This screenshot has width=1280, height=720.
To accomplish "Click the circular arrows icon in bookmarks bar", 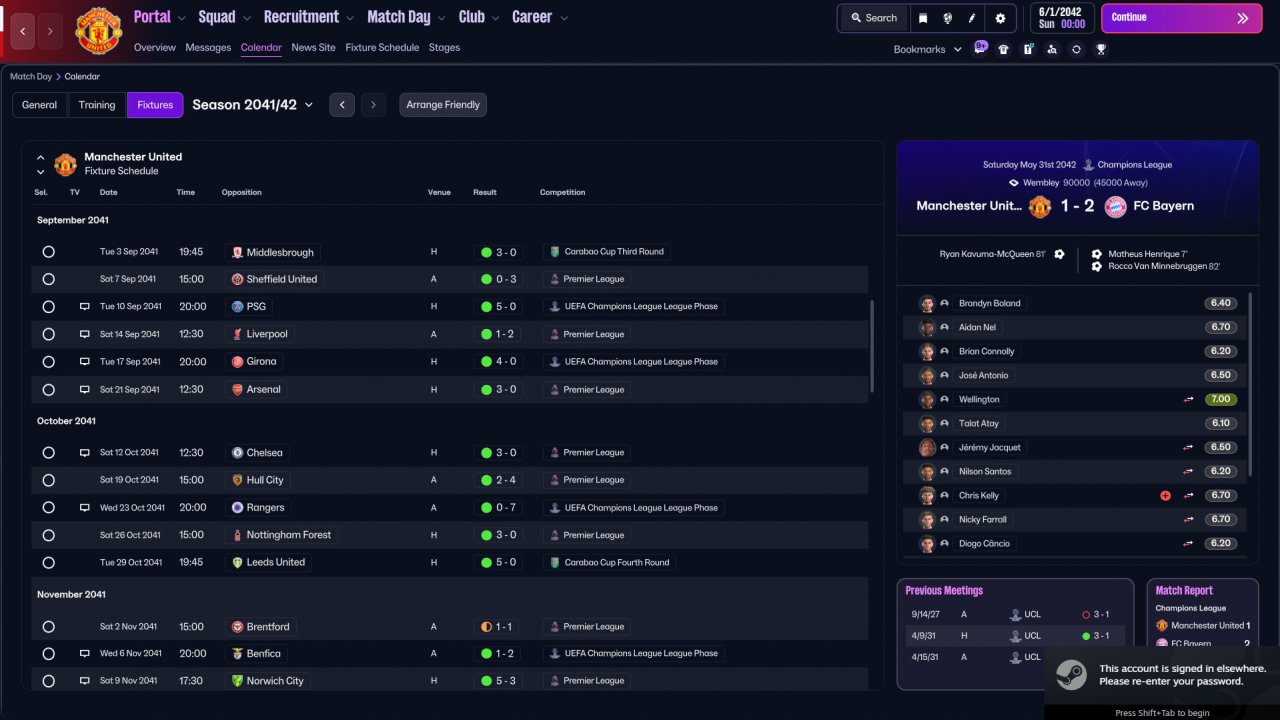I will coord(1076,49).
